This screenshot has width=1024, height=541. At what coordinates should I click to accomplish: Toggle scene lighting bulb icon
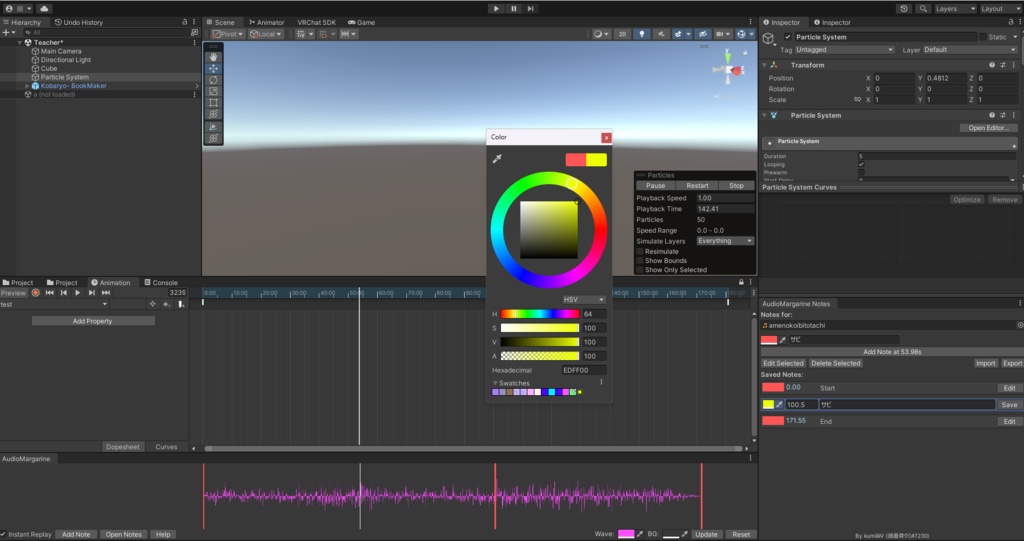[x=641, y=34]
